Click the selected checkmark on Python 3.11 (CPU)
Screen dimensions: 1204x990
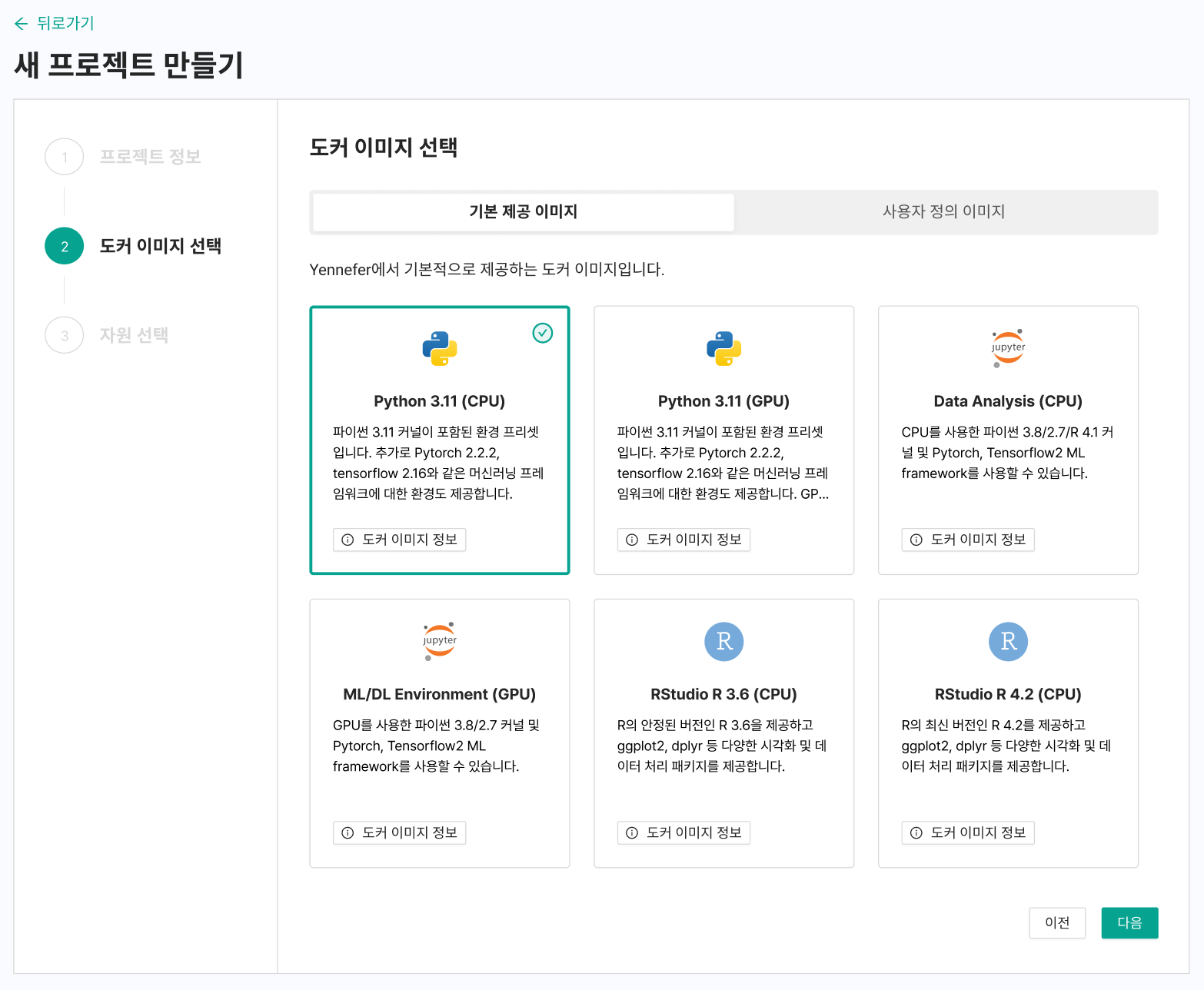coord(542,333)
